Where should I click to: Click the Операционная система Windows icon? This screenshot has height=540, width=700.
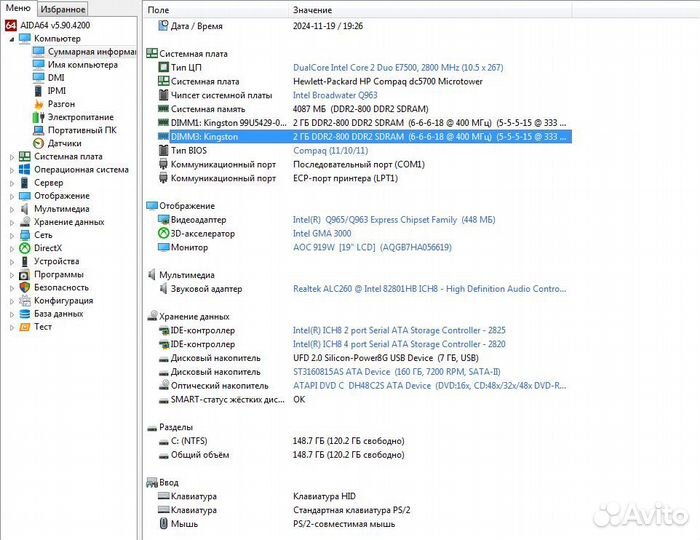25,170
